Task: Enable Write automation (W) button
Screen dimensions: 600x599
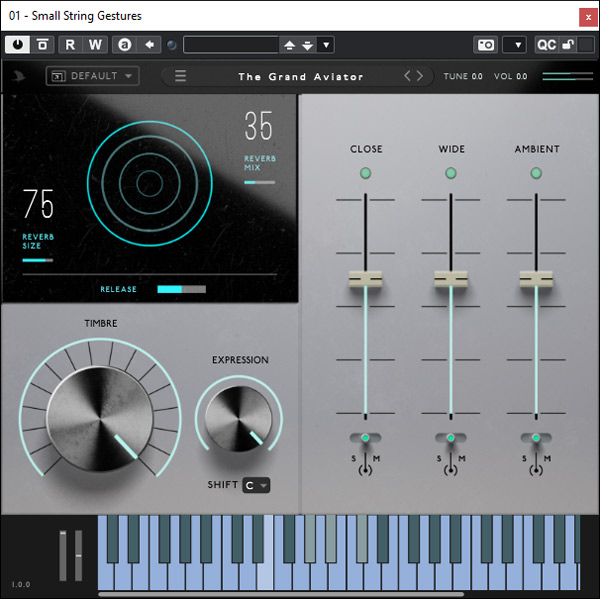Action: click(95, 44)
